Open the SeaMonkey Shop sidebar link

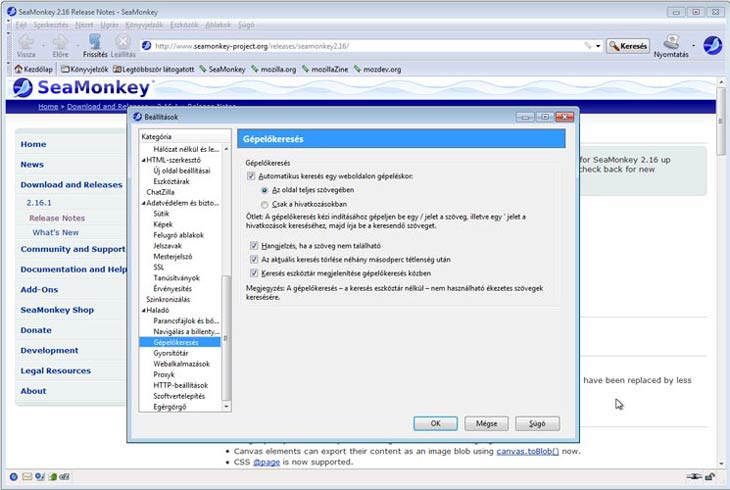pyautogui.click(x=57, y=310)
